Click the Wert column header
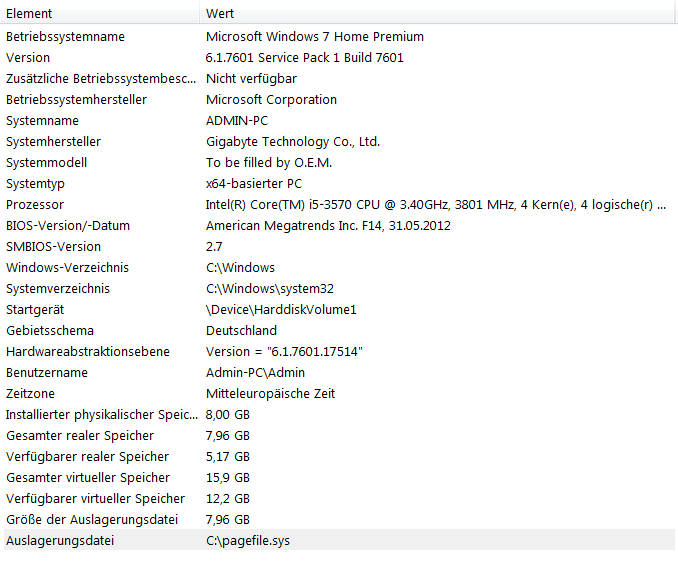Viewport: 678px width, 577px height. coord(437,14)
